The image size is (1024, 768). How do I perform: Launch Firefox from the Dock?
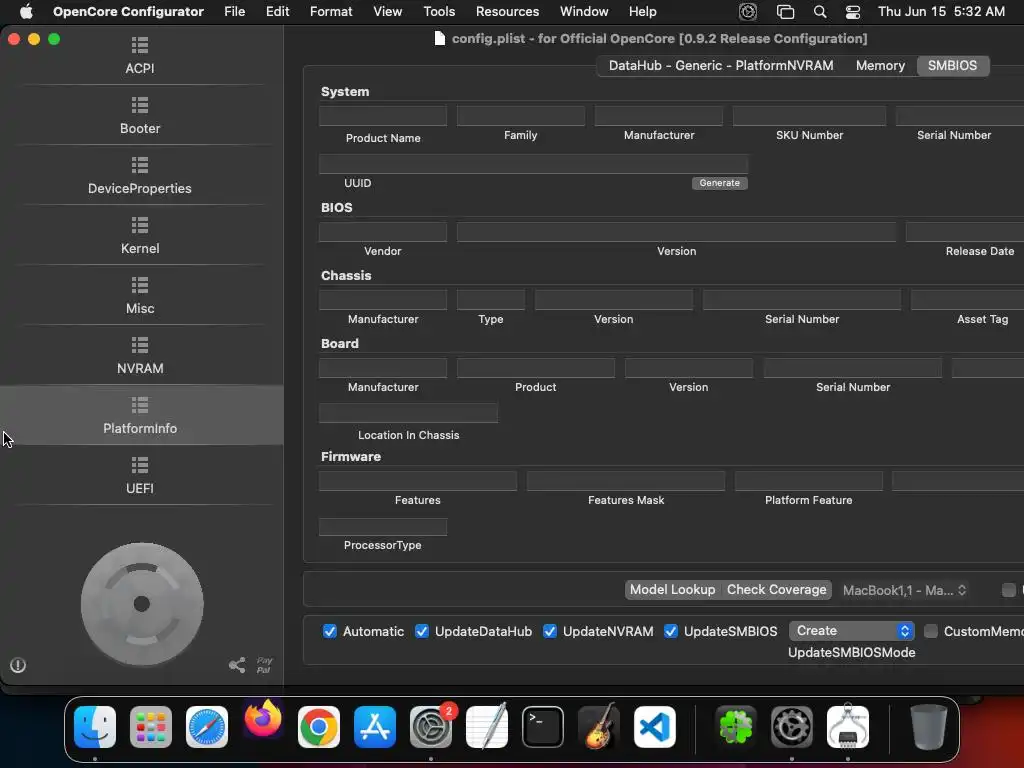pos(263,720)
